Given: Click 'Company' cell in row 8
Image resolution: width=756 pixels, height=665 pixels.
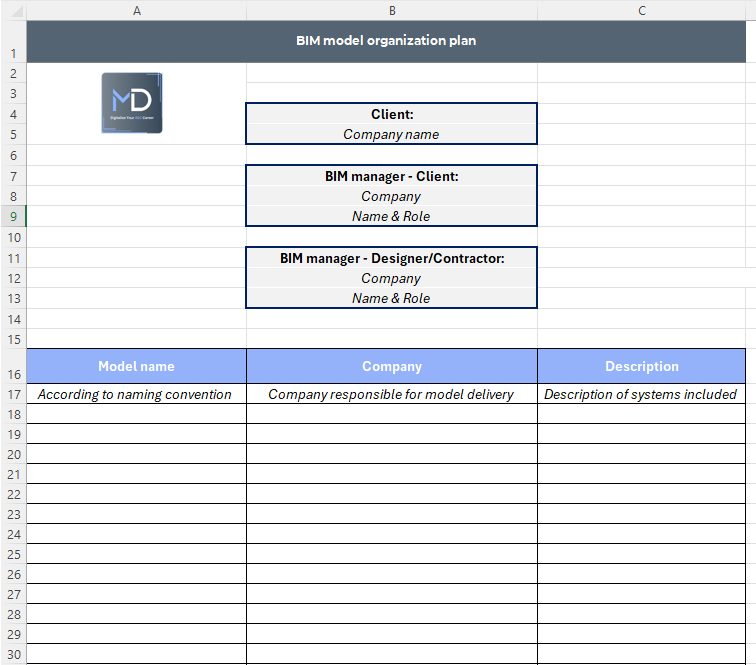Looking at the screenshot, I should click(392, 196).
